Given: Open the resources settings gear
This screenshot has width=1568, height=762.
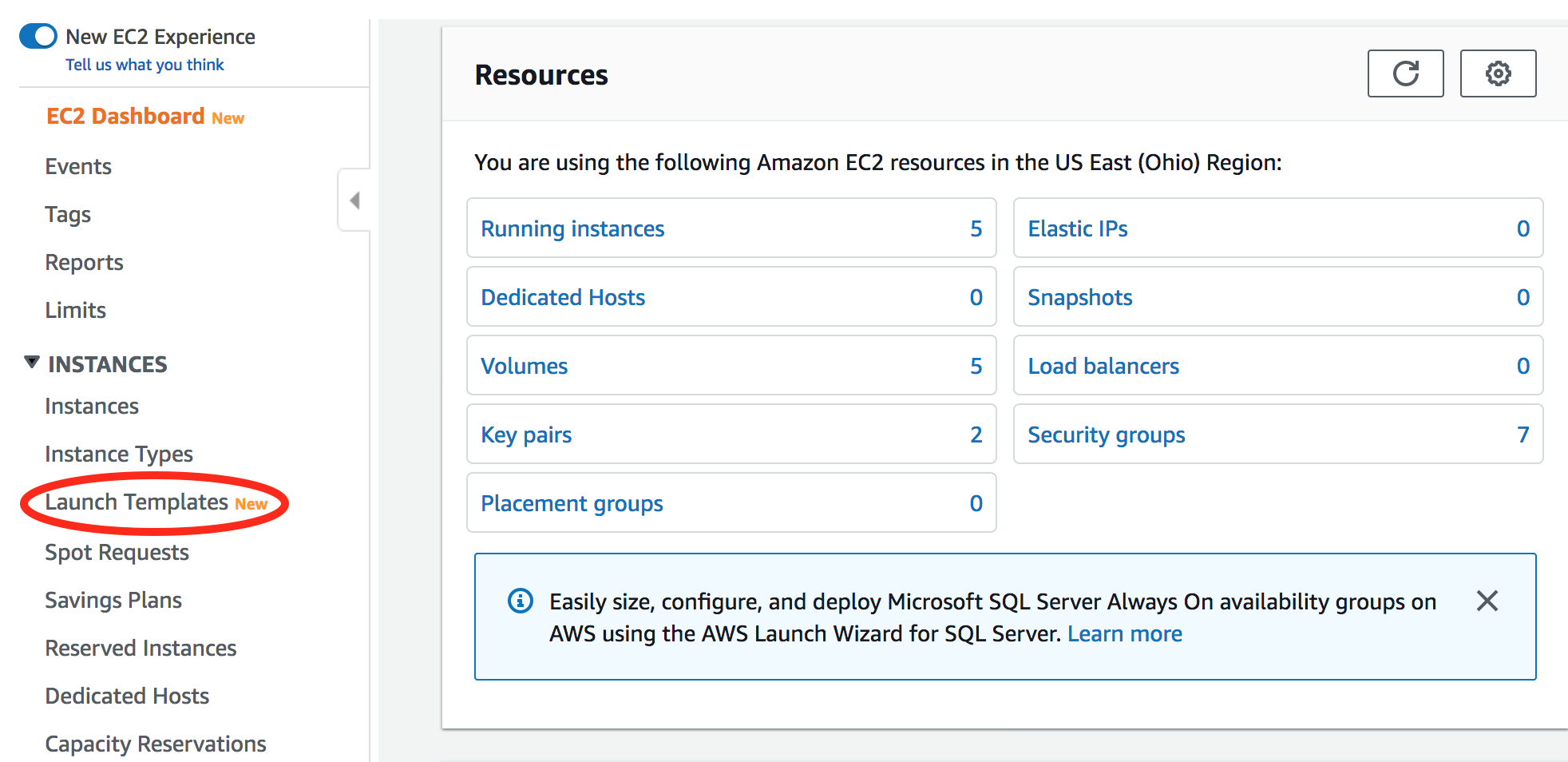Looking at the screenshot, I should click(1498, 73).
